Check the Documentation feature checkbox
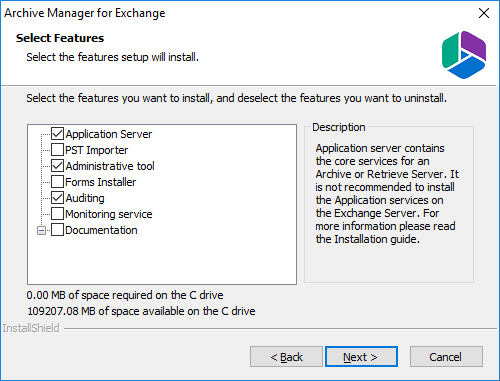This screenshot has height=381, width=500. click(57, 230)
